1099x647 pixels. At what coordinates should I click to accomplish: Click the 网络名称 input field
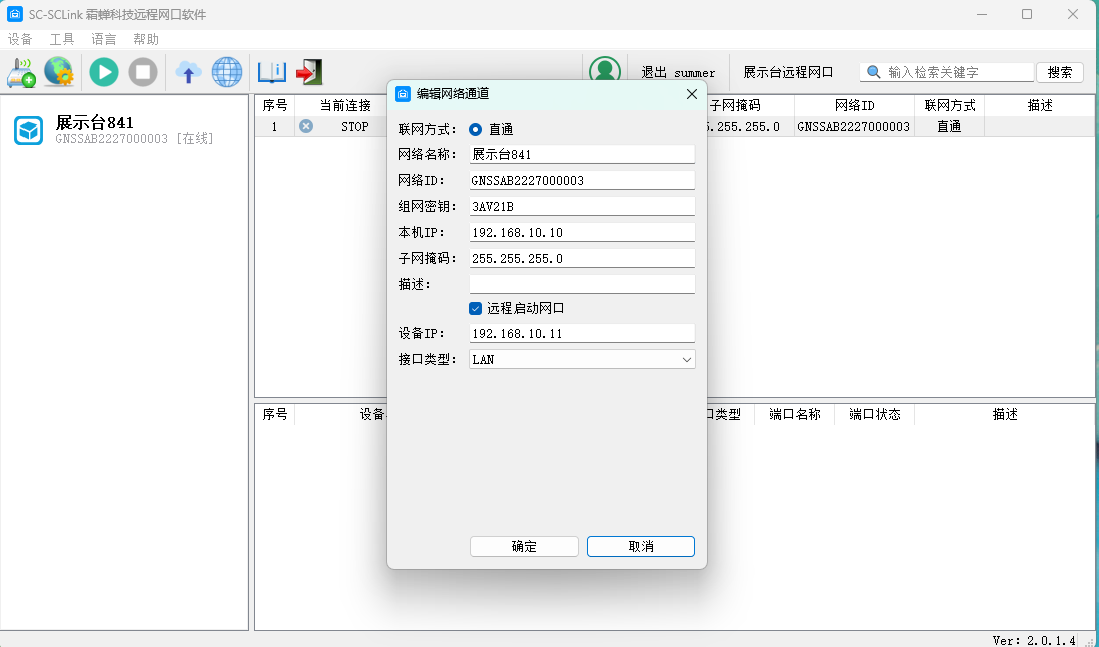582,154
